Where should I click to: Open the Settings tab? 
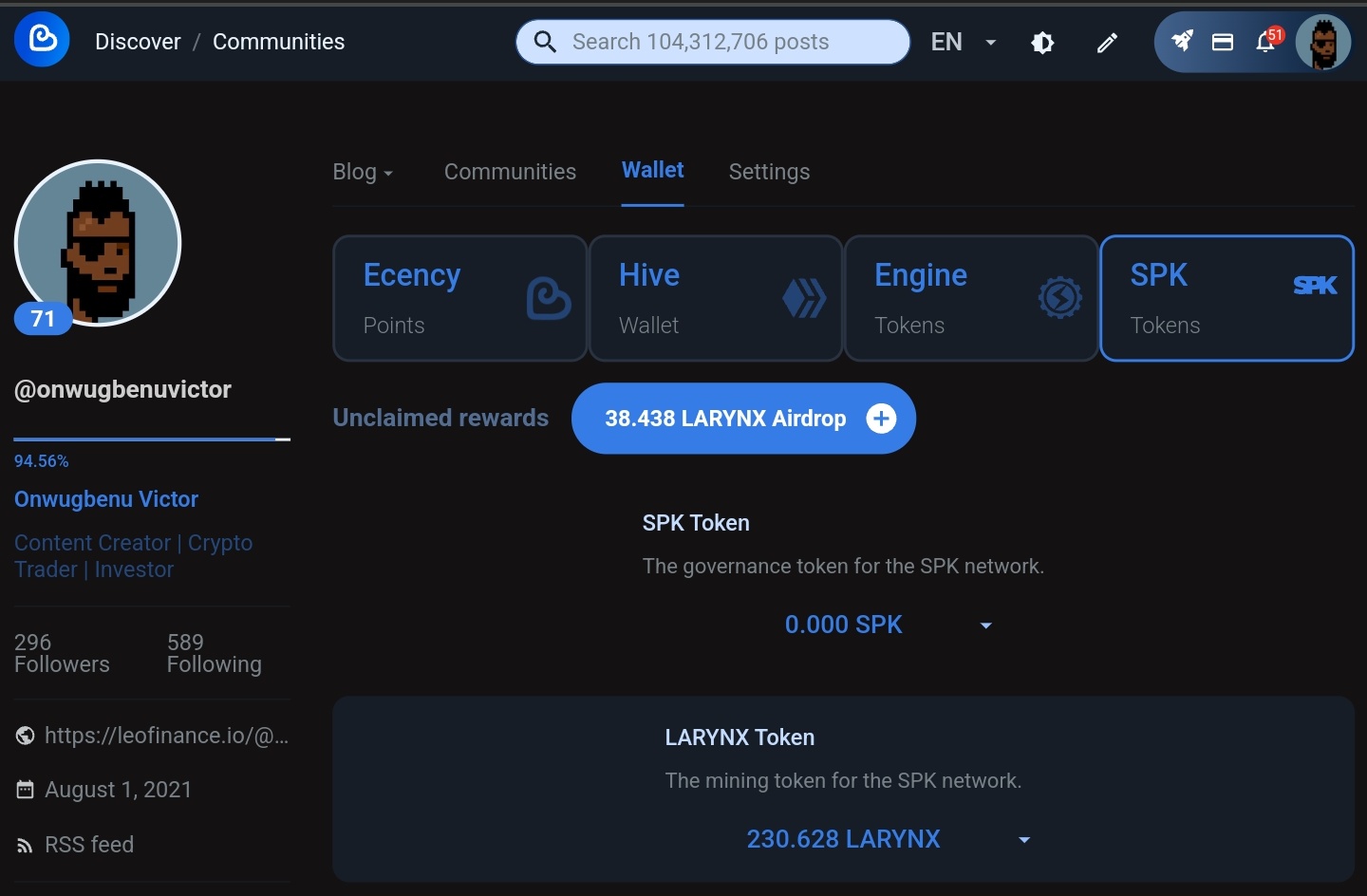click(x=769, y=172)
